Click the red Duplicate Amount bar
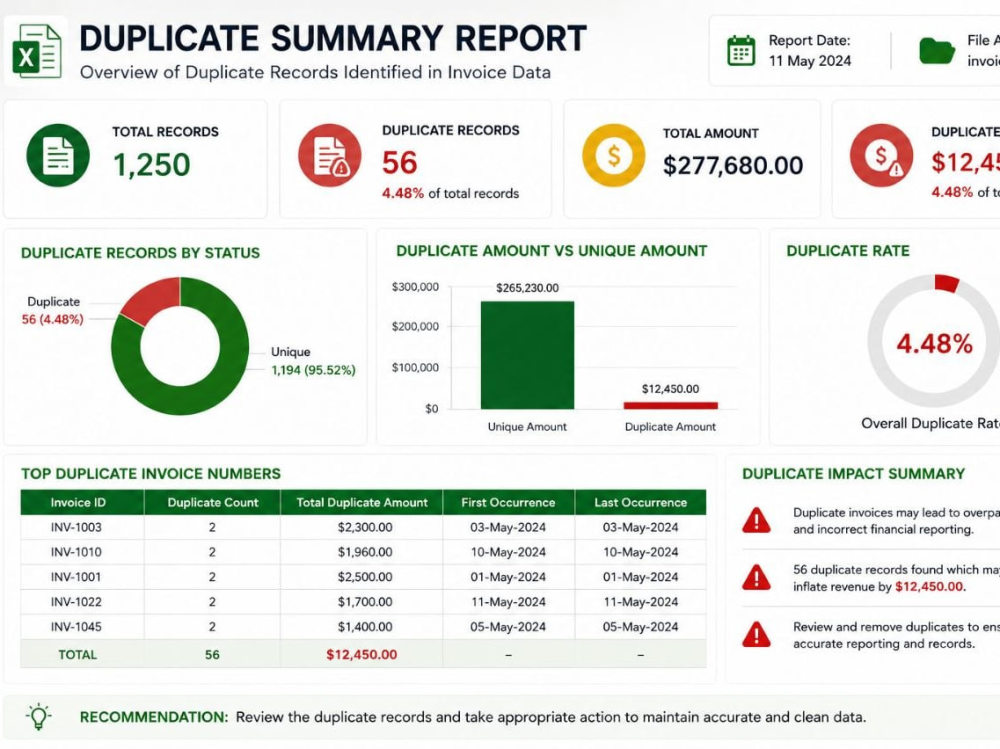This screenshot has height=749, width=1000. click(x=670, y=405)
